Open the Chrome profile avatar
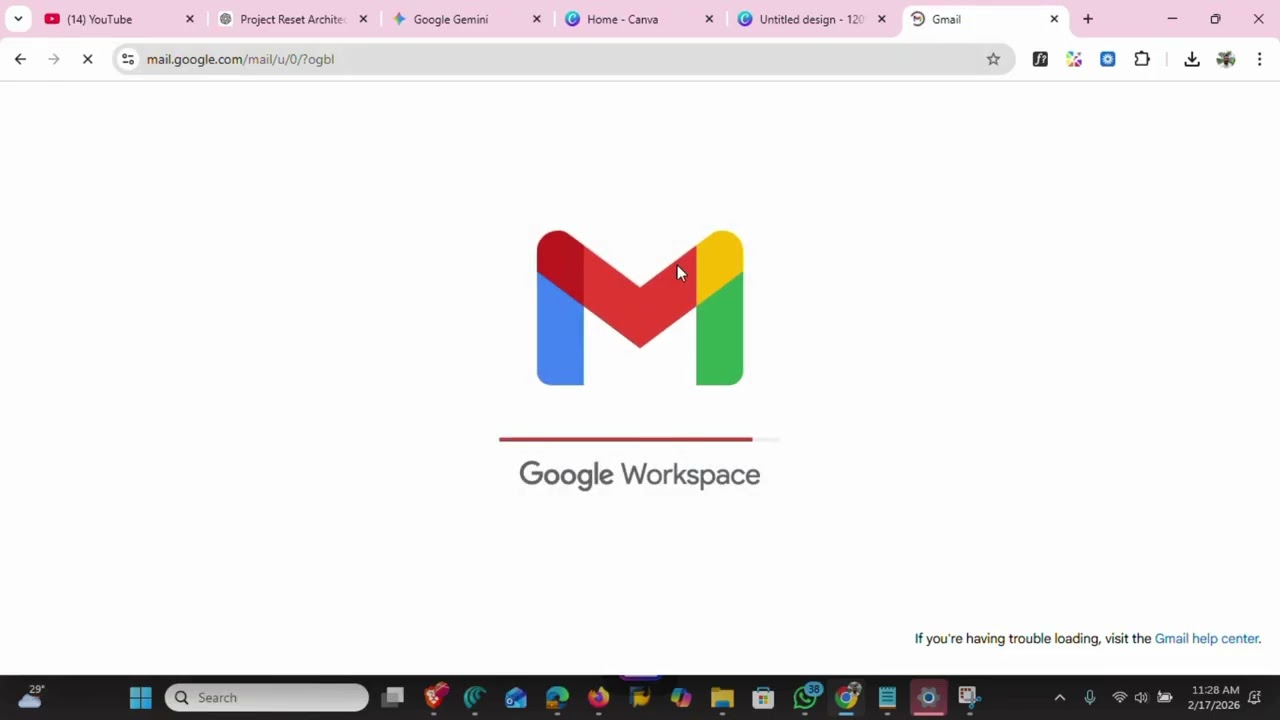This screenshot has width=1280, height=720. (1226, 59)
